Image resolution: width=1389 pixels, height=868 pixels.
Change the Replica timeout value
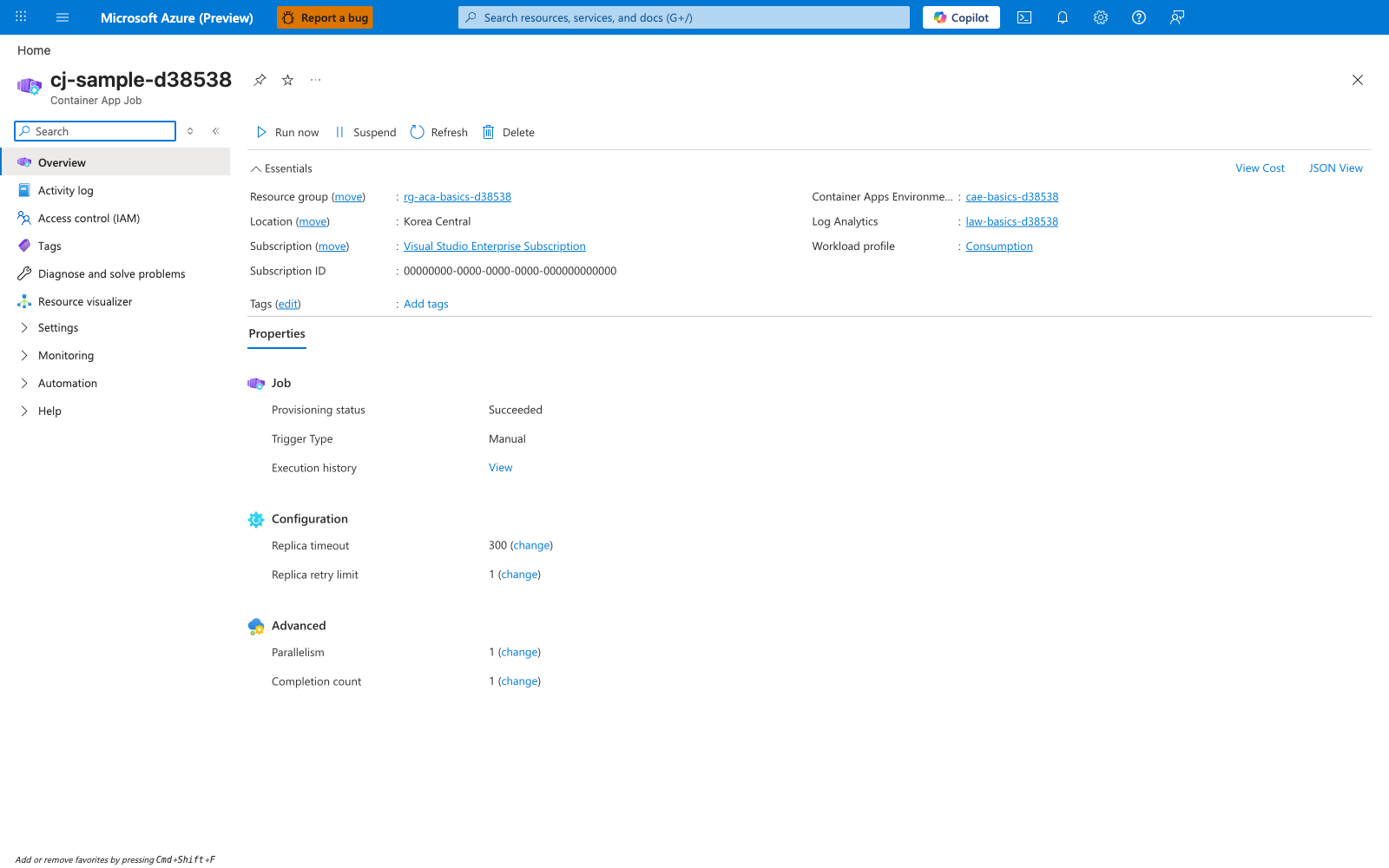[531, 545]
